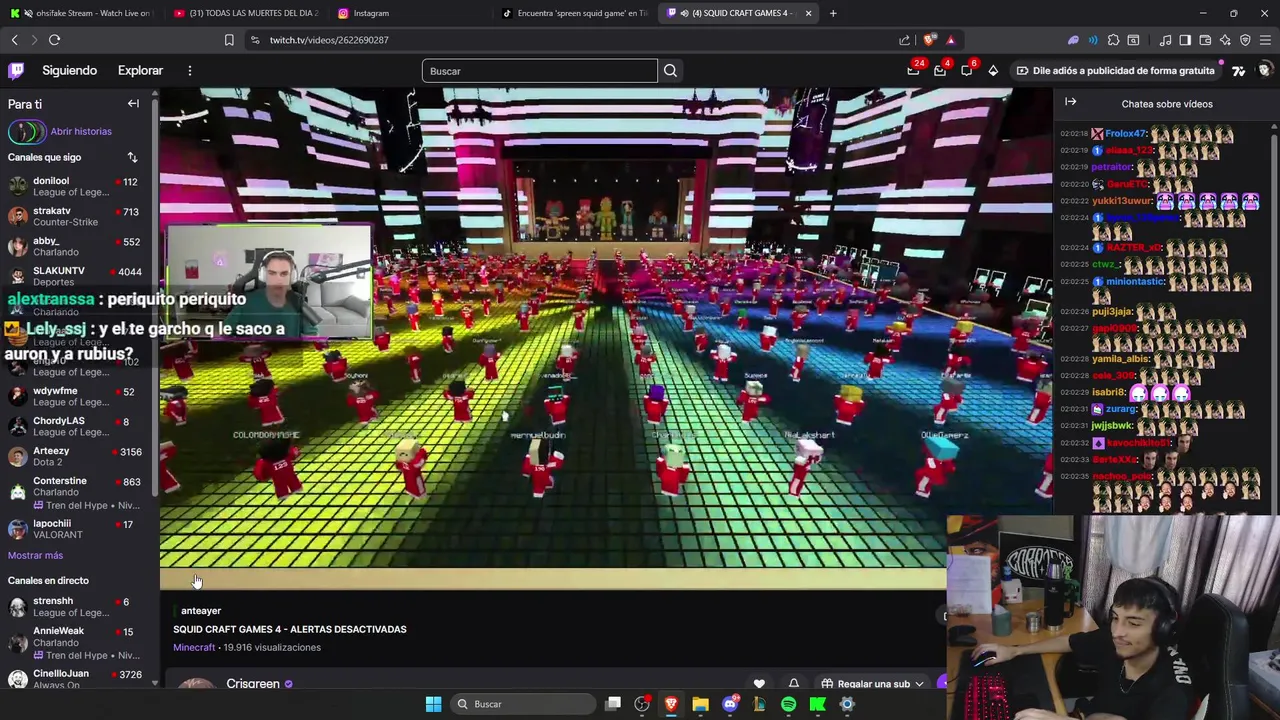The image size is (1280, 720).
Task: Click the Dile adiós a publicidad button
Action: pyautogui.click(x=1115, y=71)
